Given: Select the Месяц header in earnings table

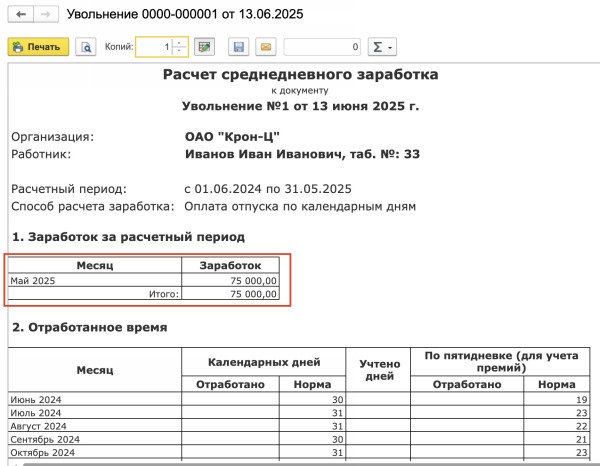Looking at the screenshot, I should click(x=94, y=265).
